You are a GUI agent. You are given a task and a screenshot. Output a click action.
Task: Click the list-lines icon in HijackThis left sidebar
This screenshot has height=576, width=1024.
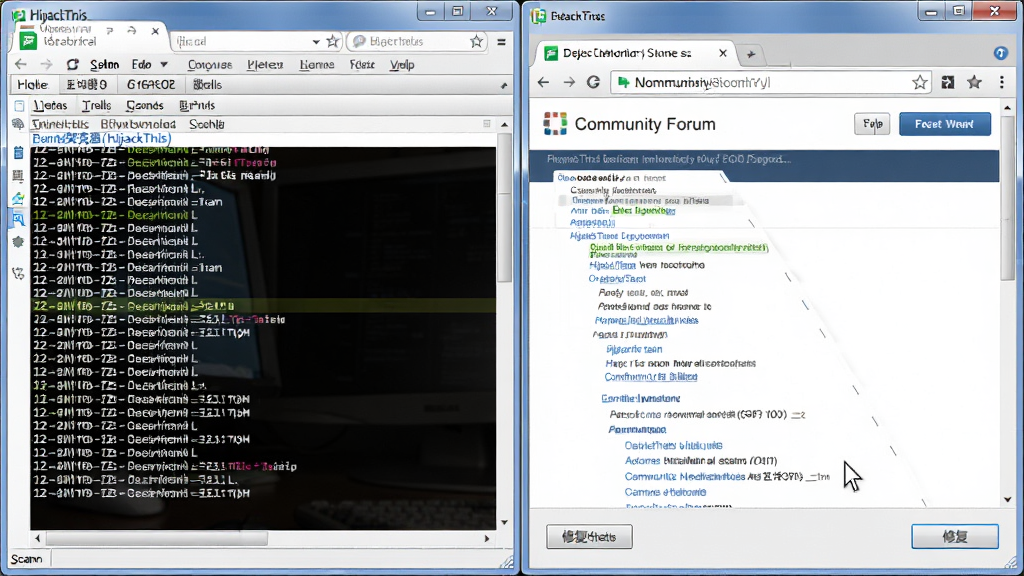pyautogui.click(x=18, y=175)
